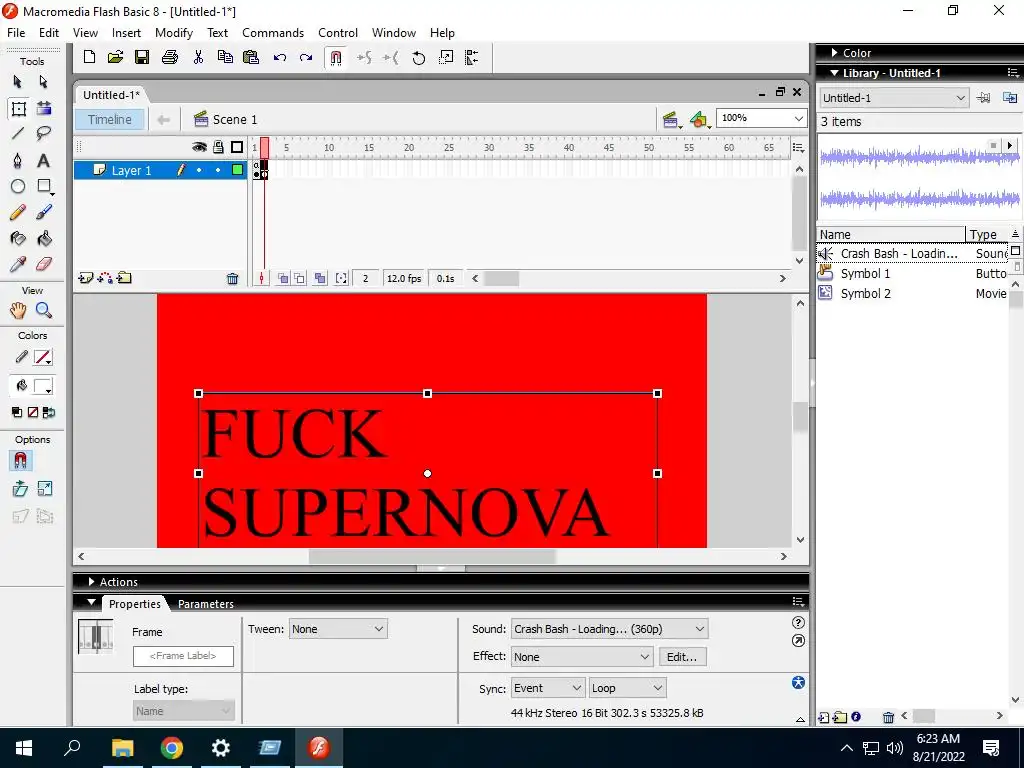
Task: Select the Brush tool
Action: pos(44,212)
